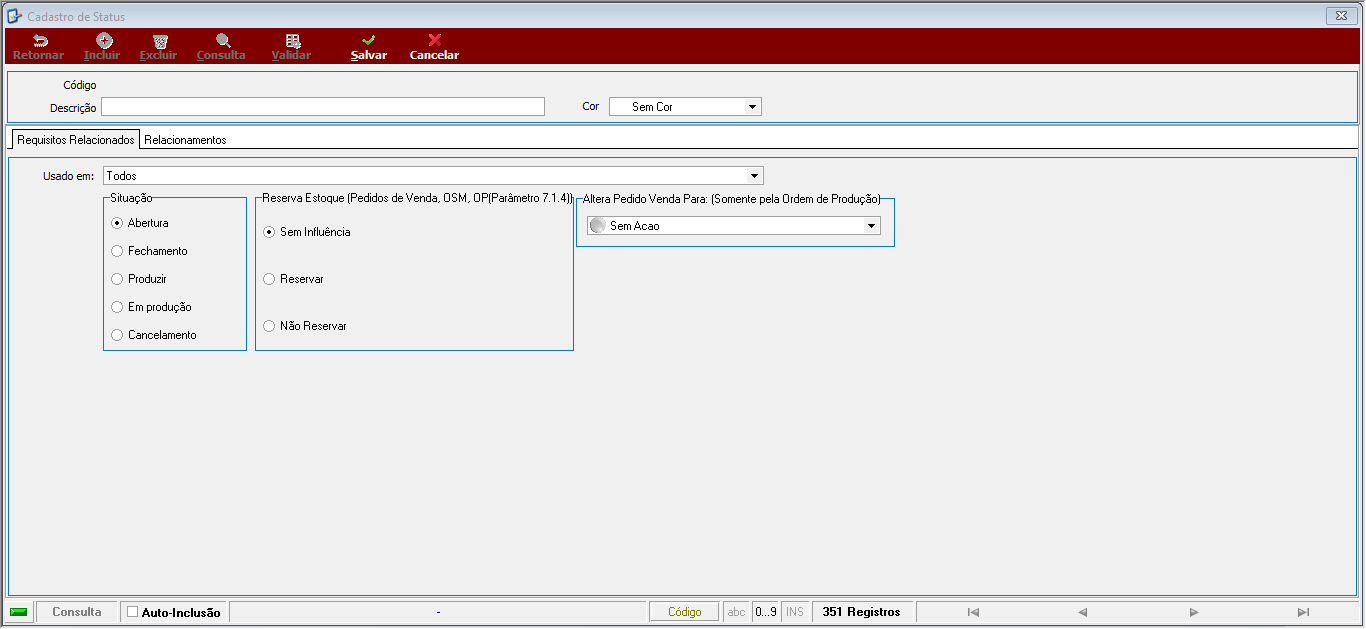The image size is (1366, 629).
Task: Select Reservar stock option
Action: (x=269, y=279)
